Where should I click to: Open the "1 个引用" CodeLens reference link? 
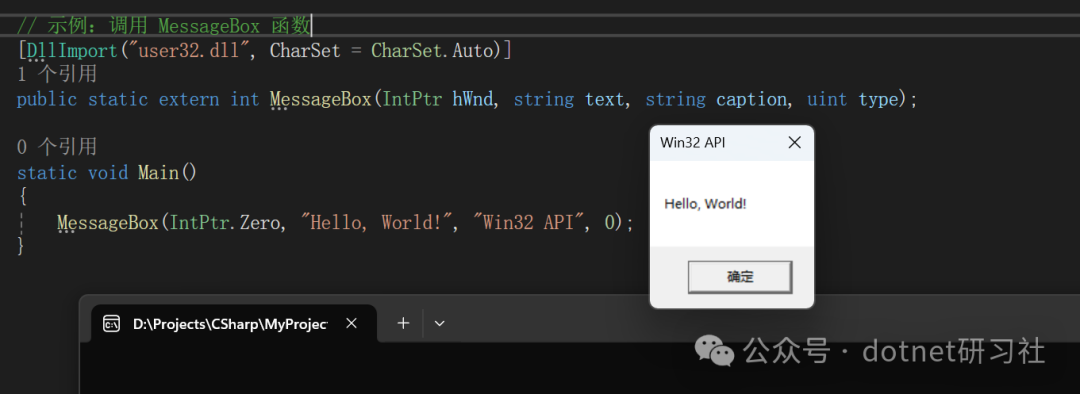point(56,74)
